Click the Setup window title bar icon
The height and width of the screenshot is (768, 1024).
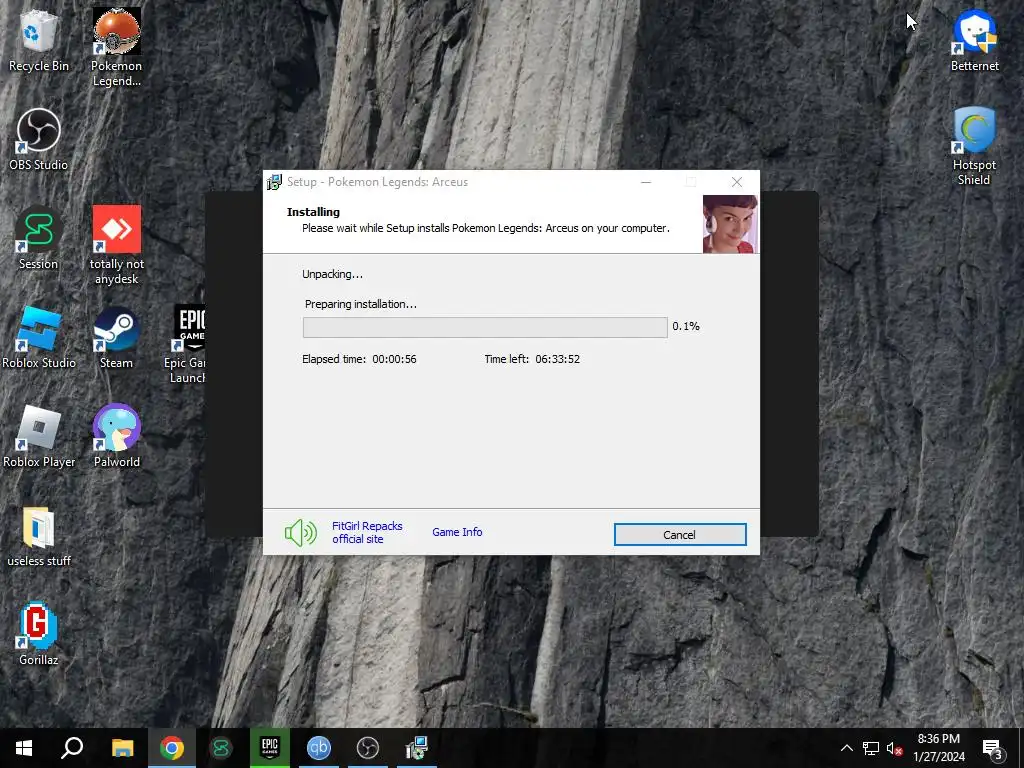(274, 182)
